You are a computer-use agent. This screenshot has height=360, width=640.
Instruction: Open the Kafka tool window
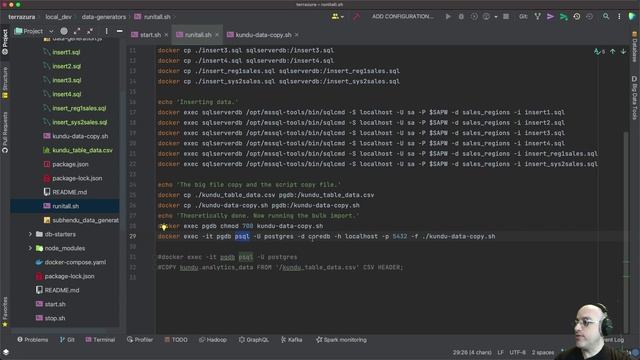(291, 340)
